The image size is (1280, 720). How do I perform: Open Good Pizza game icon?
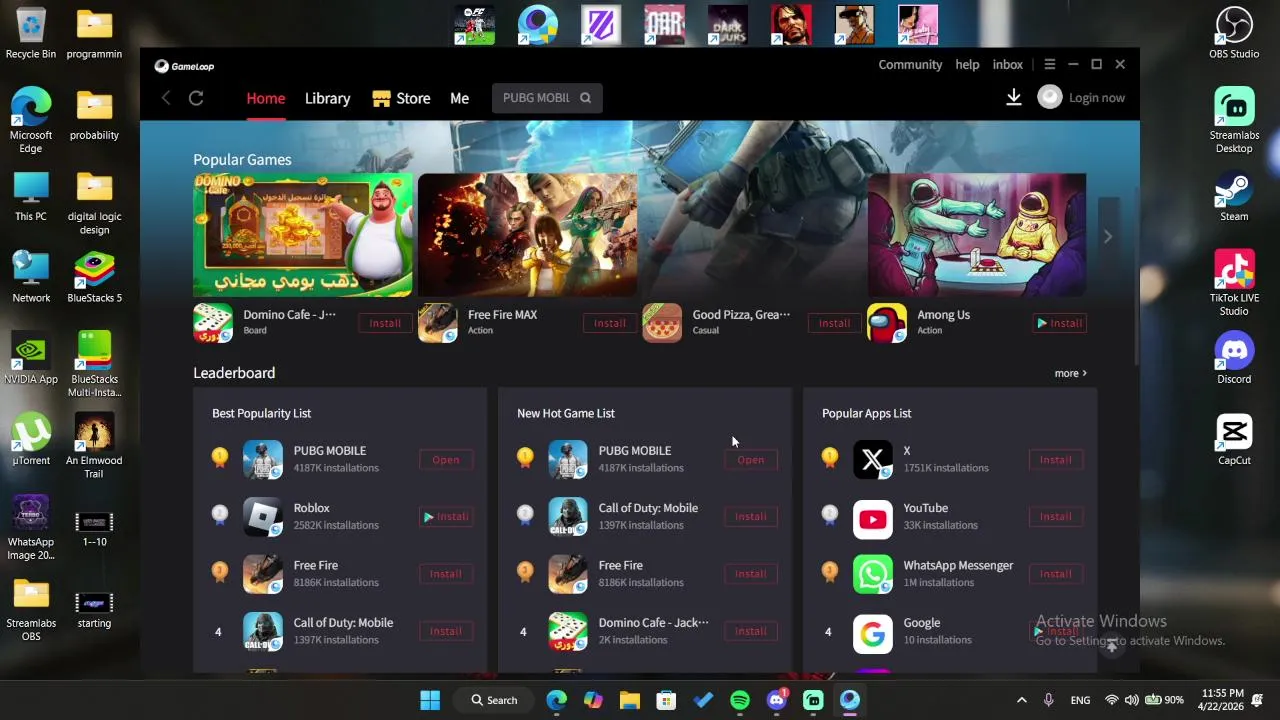(662, 323)
